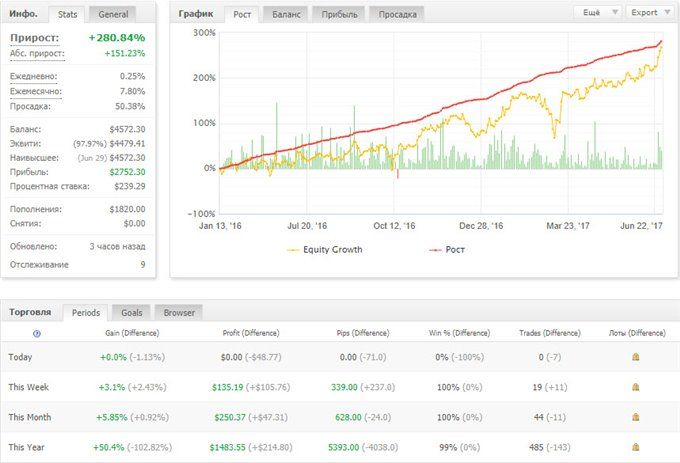
Task: Click the help question mark icon
Action: (x=37, y=334)
